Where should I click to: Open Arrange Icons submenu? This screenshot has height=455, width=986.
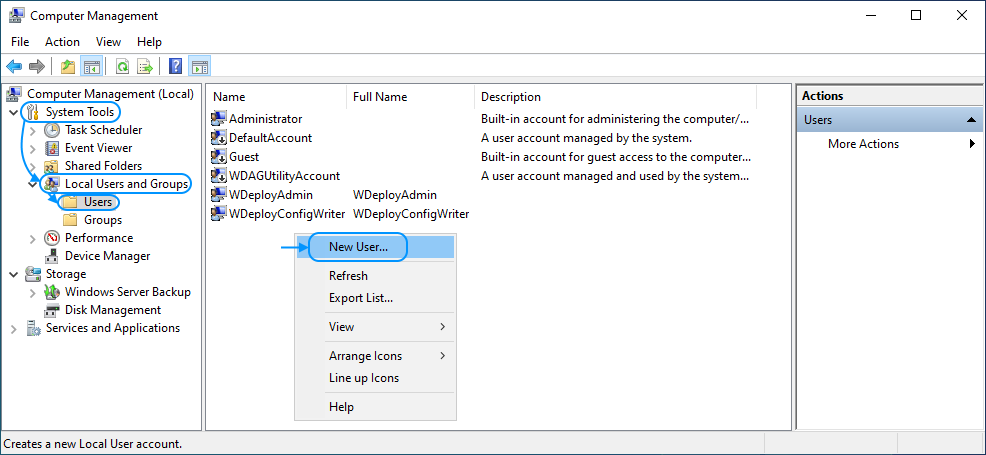point(375,356)
